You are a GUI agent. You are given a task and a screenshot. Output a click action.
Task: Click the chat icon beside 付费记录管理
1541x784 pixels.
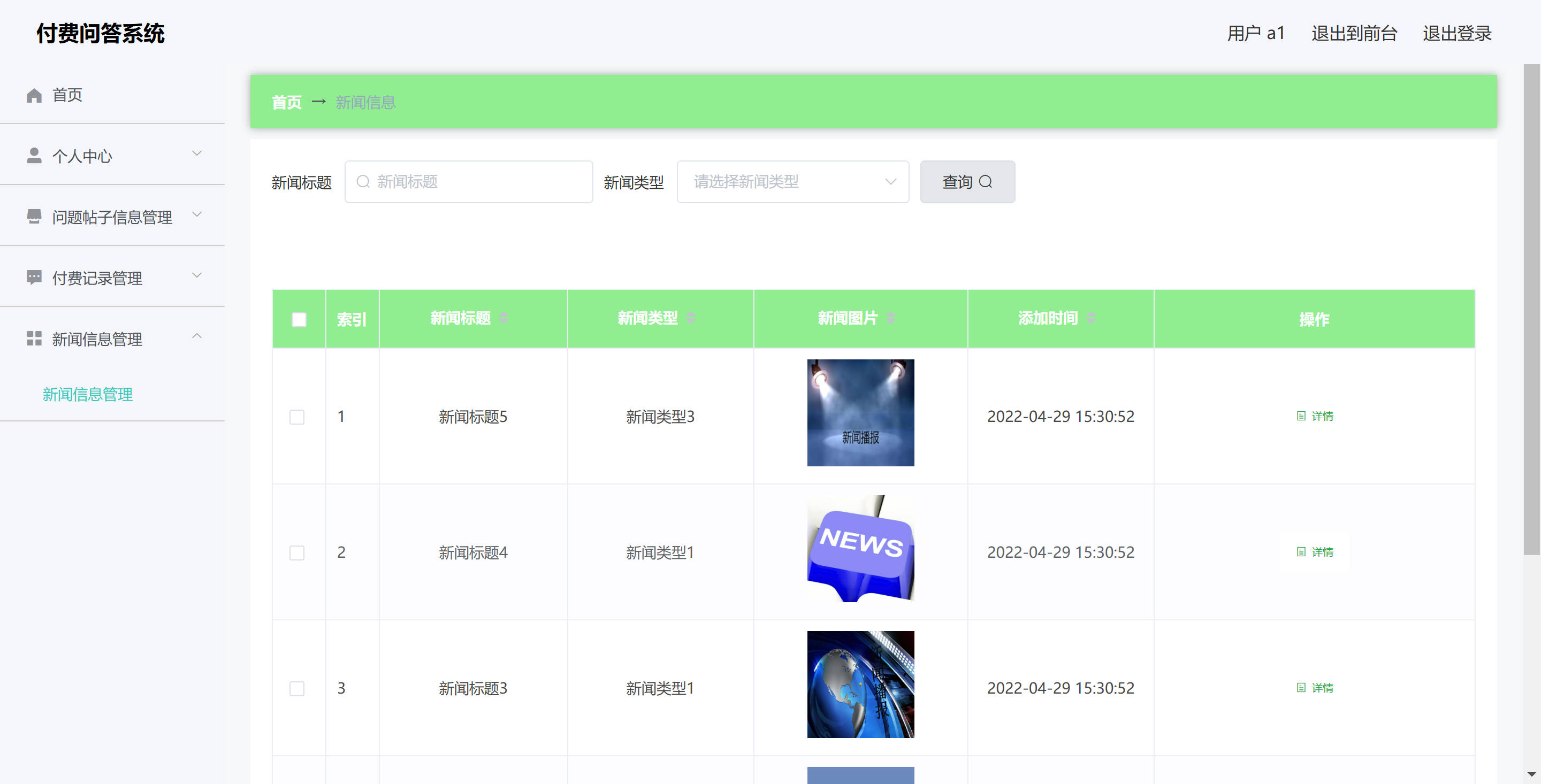tap(34, 278)
